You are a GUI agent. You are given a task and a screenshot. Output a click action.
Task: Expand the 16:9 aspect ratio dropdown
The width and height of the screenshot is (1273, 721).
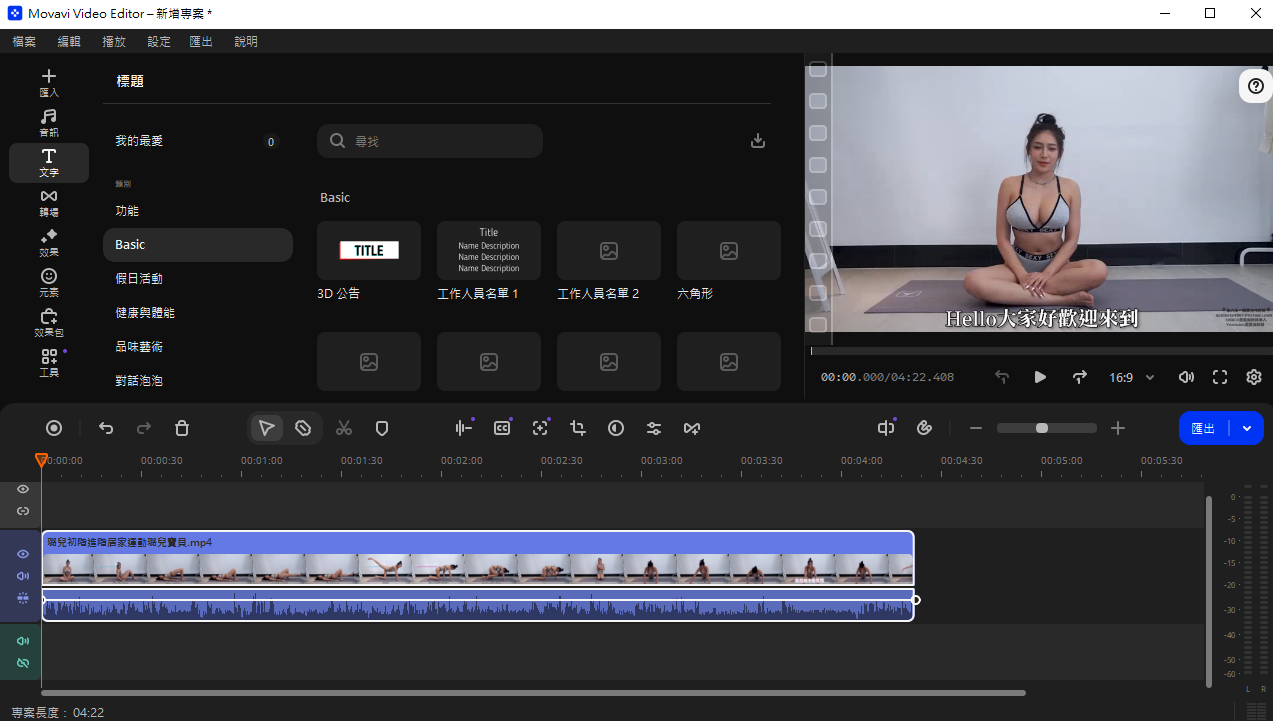point(1132,377)
